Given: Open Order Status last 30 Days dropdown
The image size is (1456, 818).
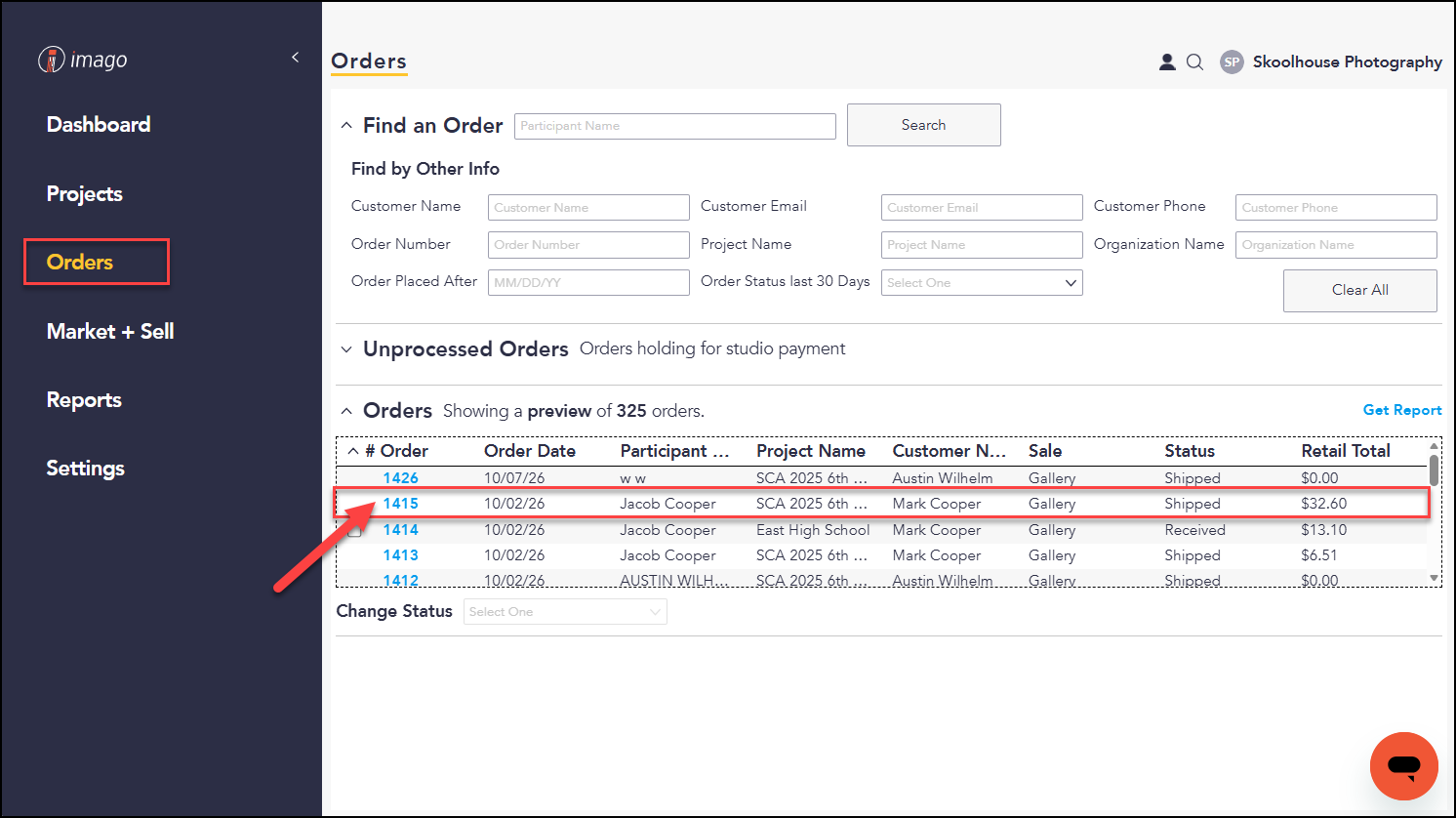Looking at the screenshot, I should coord(982,283).
